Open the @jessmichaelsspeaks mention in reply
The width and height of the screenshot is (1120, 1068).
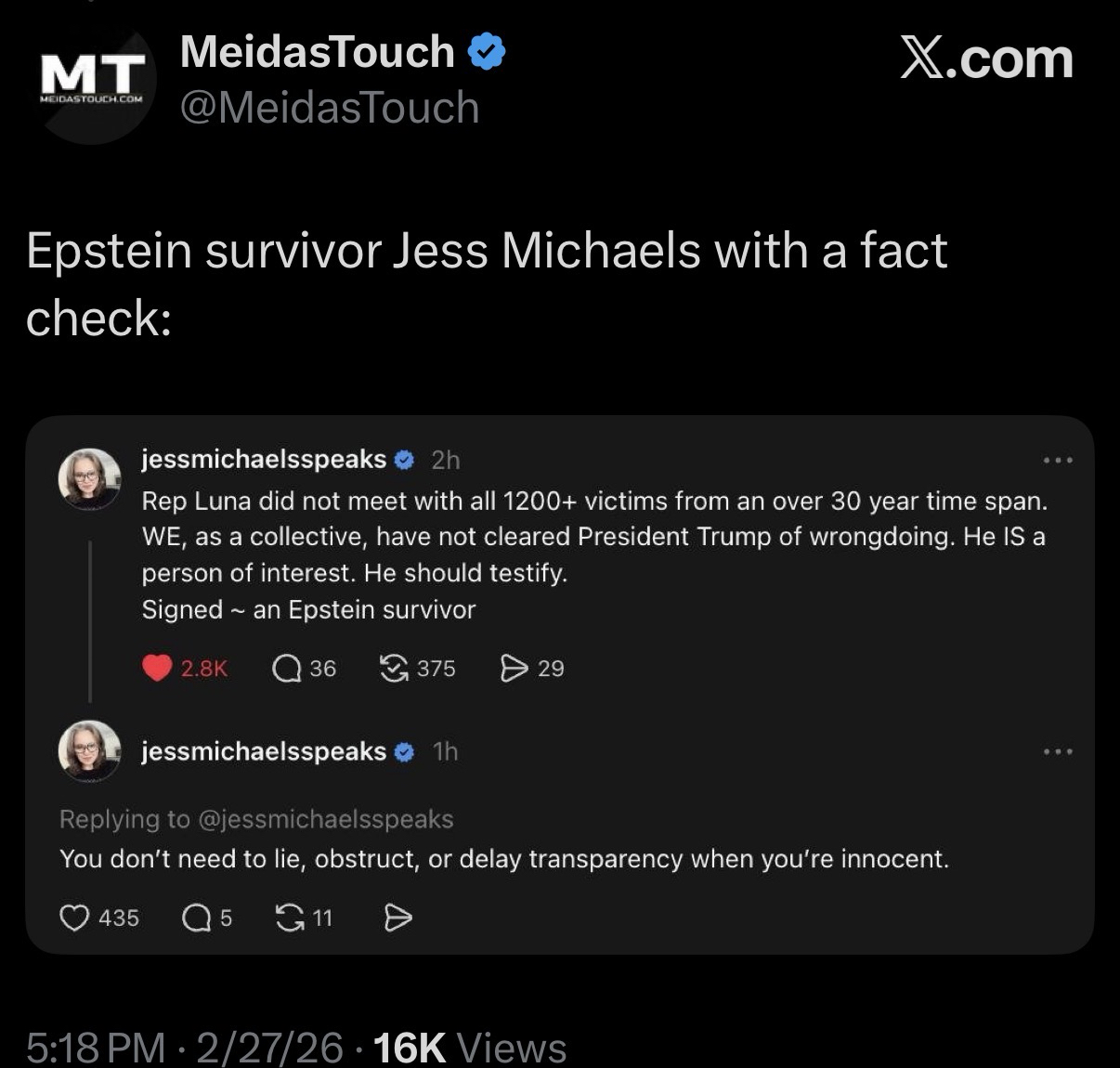pos(325,819)
